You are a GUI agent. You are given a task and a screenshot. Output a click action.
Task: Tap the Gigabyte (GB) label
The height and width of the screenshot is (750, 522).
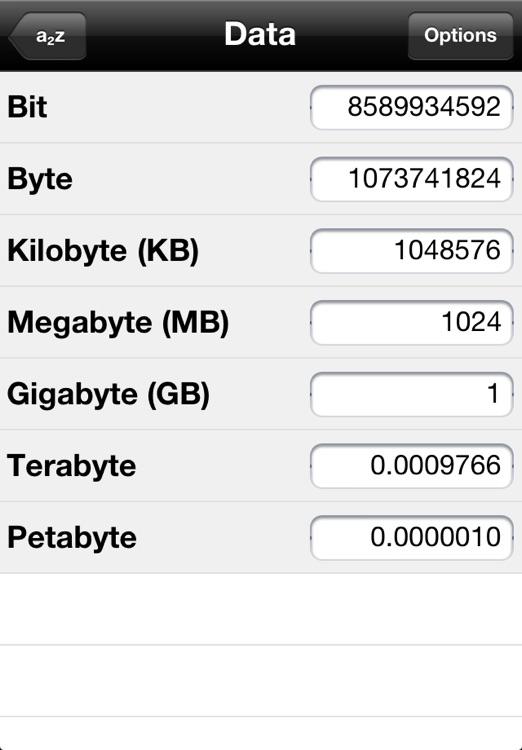tap(108, 395)
